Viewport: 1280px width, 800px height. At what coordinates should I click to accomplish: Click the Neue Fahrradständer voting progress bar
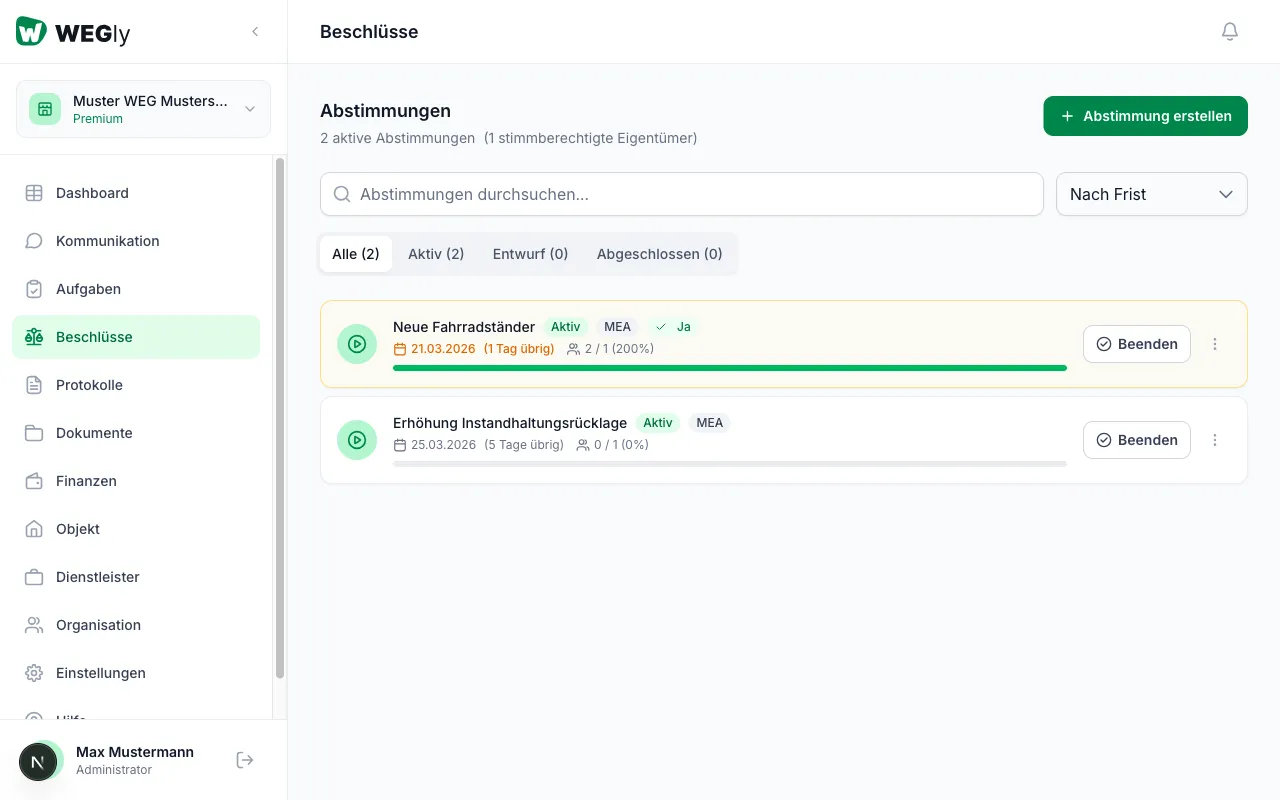click(x=730, y=368)
